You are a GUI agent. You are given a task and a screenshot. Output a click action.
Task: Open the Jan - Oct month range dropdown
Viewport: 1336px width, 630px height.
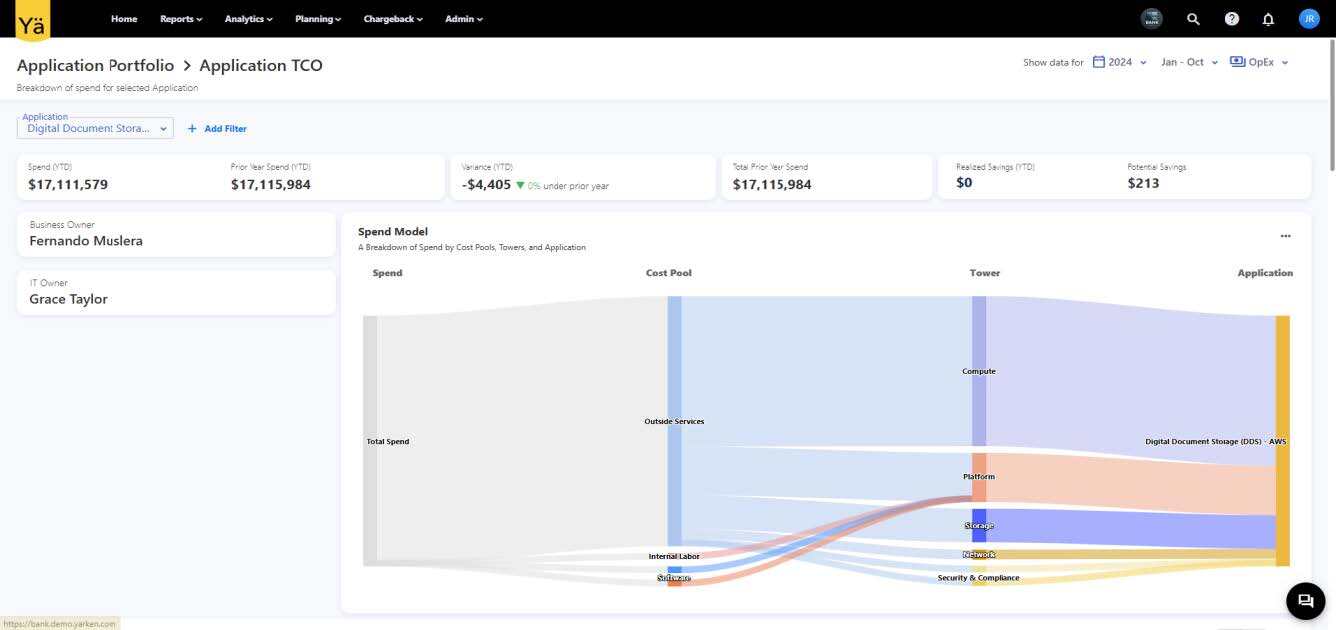pyautogui.click(x=1188, y=61)
